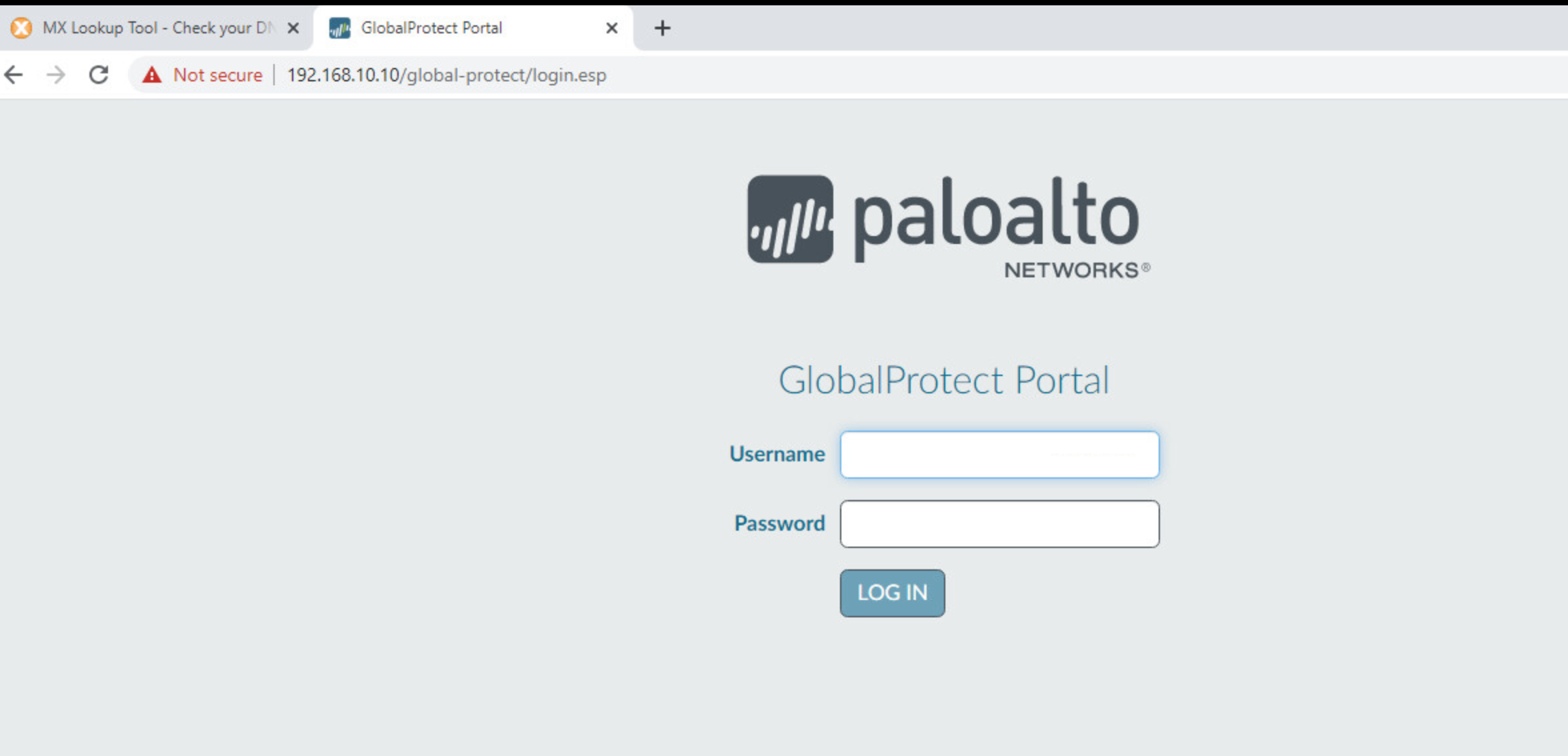Focus the Password input field
This screenshot has height=756, width=1568.
pos(999,524)
